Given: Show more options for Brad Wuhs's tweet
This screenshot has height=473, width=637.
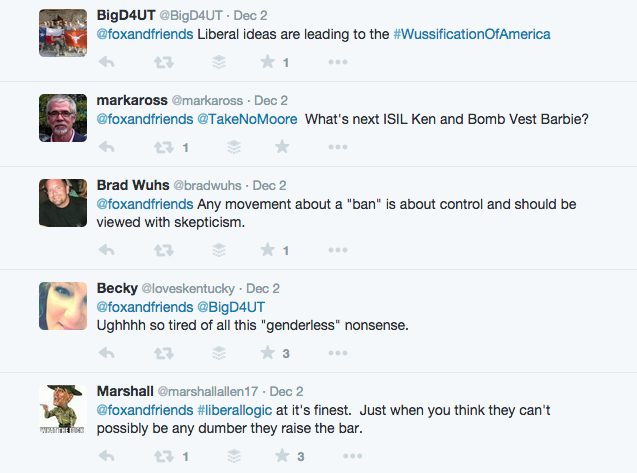Looking at the screenshot, I should [338, 250].
